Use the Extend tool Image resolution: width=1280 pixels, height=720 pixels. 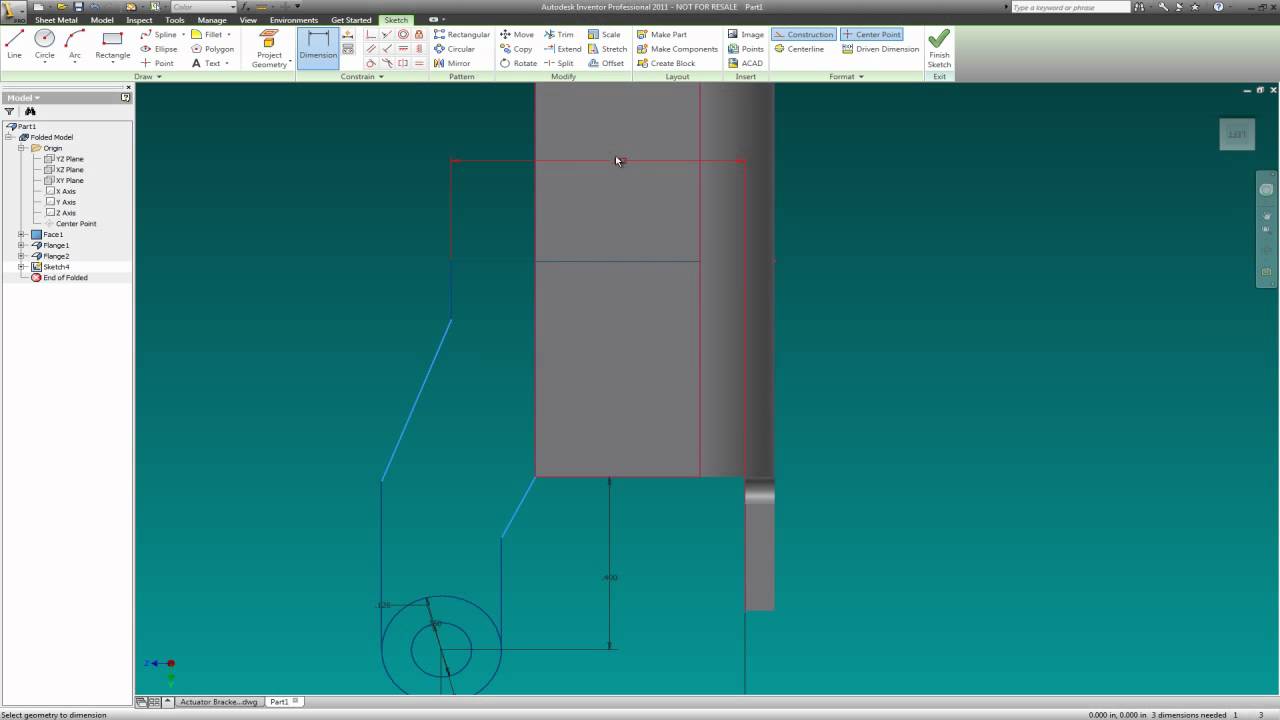pyautogui.click(x=563, y=49)
